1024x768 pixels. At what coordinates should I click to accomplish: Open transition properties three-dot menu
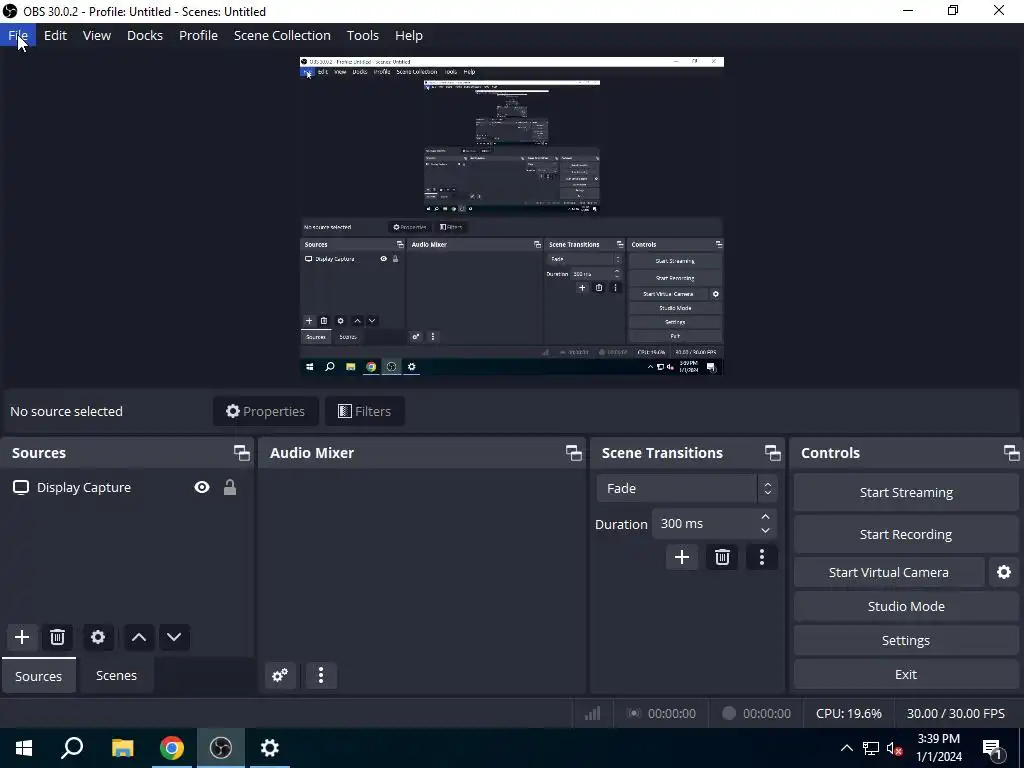tap(761, 557)
